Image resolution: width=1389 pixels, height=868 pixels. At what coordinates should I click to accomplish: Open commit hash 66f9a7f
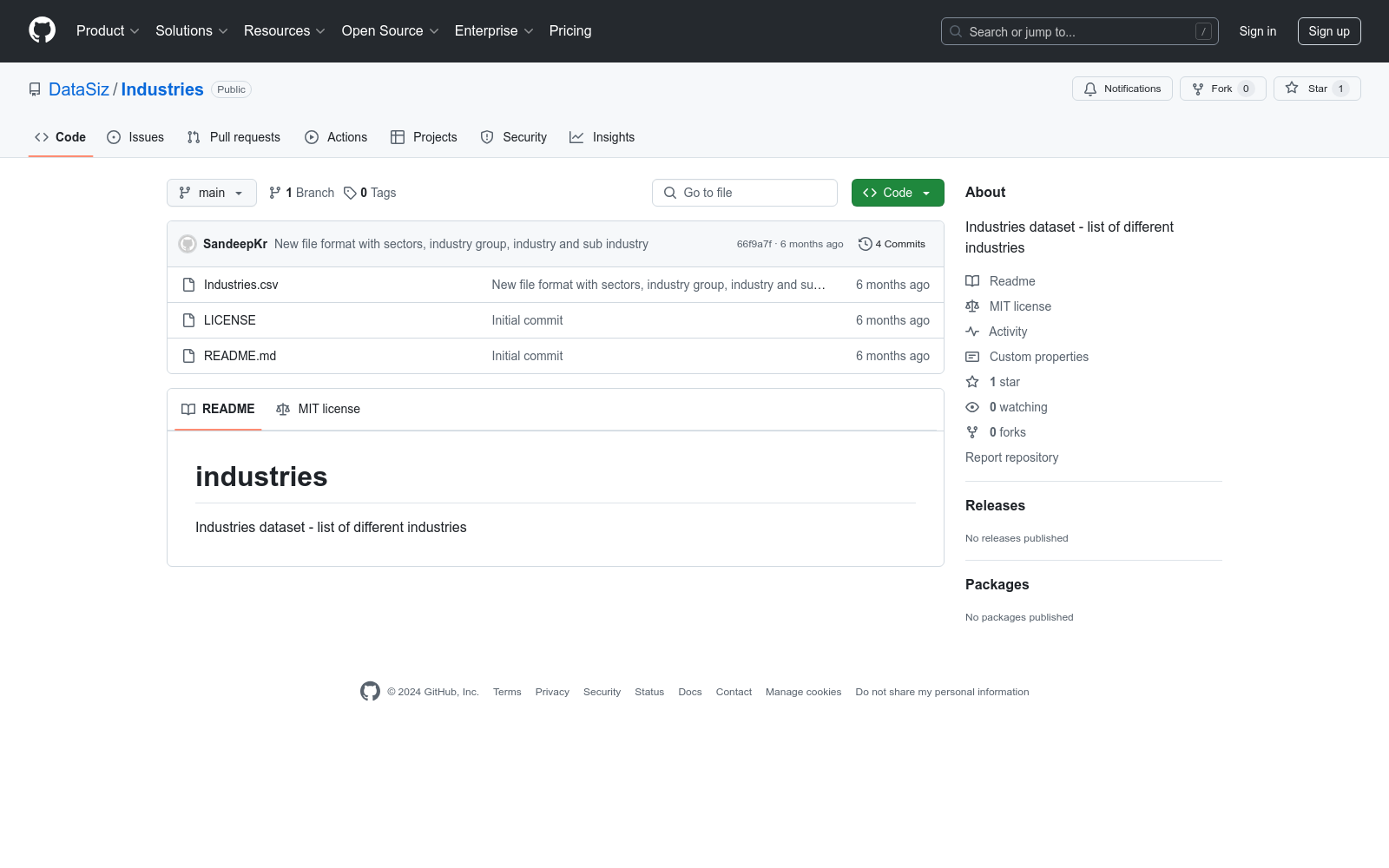coord(754,244)
